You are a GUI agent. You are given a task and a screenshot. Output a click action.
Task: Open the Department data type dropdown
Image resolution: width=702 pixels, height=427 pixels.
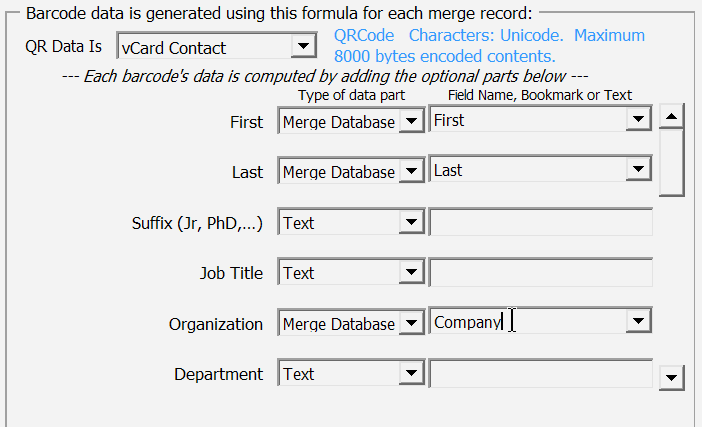click(x=410, y=374)
